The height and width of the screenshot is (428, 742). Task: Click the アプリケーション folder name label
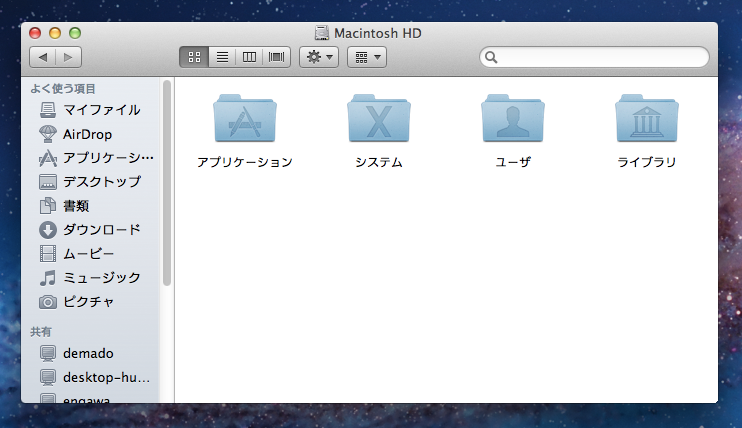(245, 162)
